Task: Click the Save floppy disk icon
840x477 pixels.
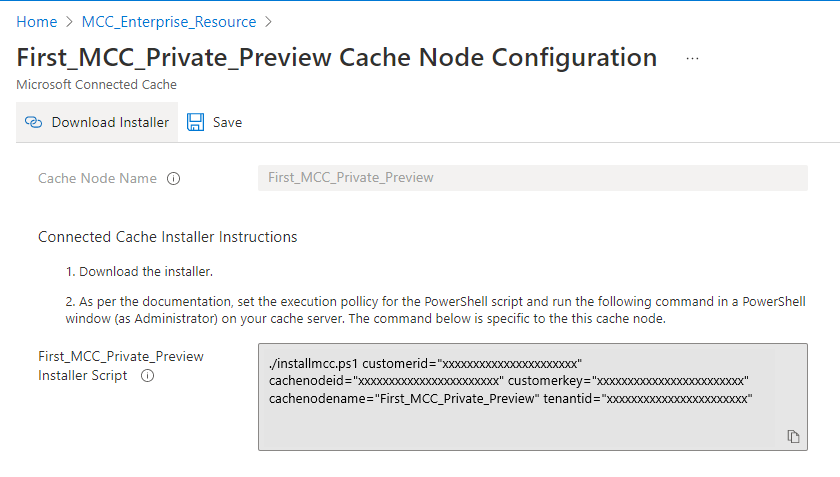Action: [x=196, y=122]
